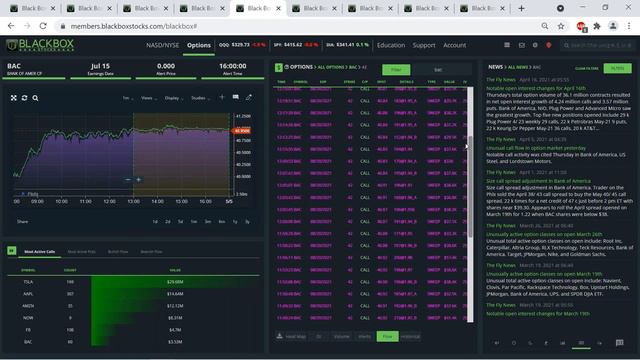This screenshot has width=640, height=360.
Task: Open the hamburger list icon in header
Action: (x=507, y=45)
